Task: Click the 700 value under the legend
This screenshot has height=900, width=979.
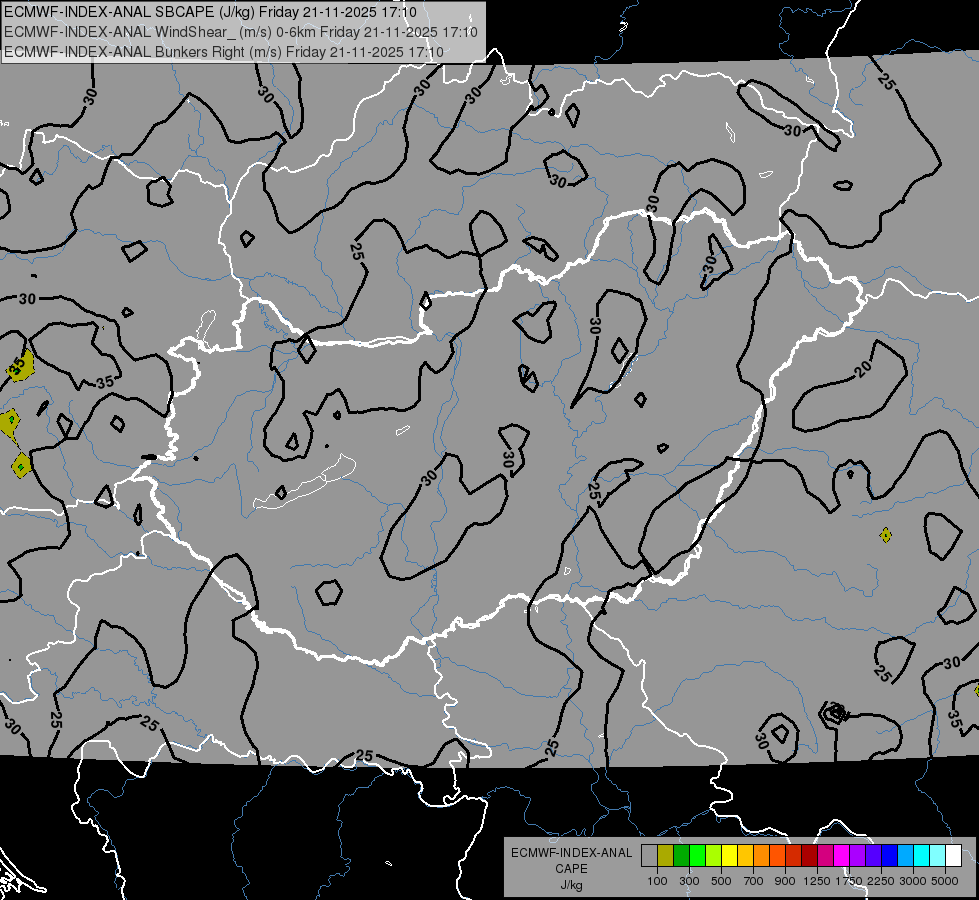Action: point(753,881)
